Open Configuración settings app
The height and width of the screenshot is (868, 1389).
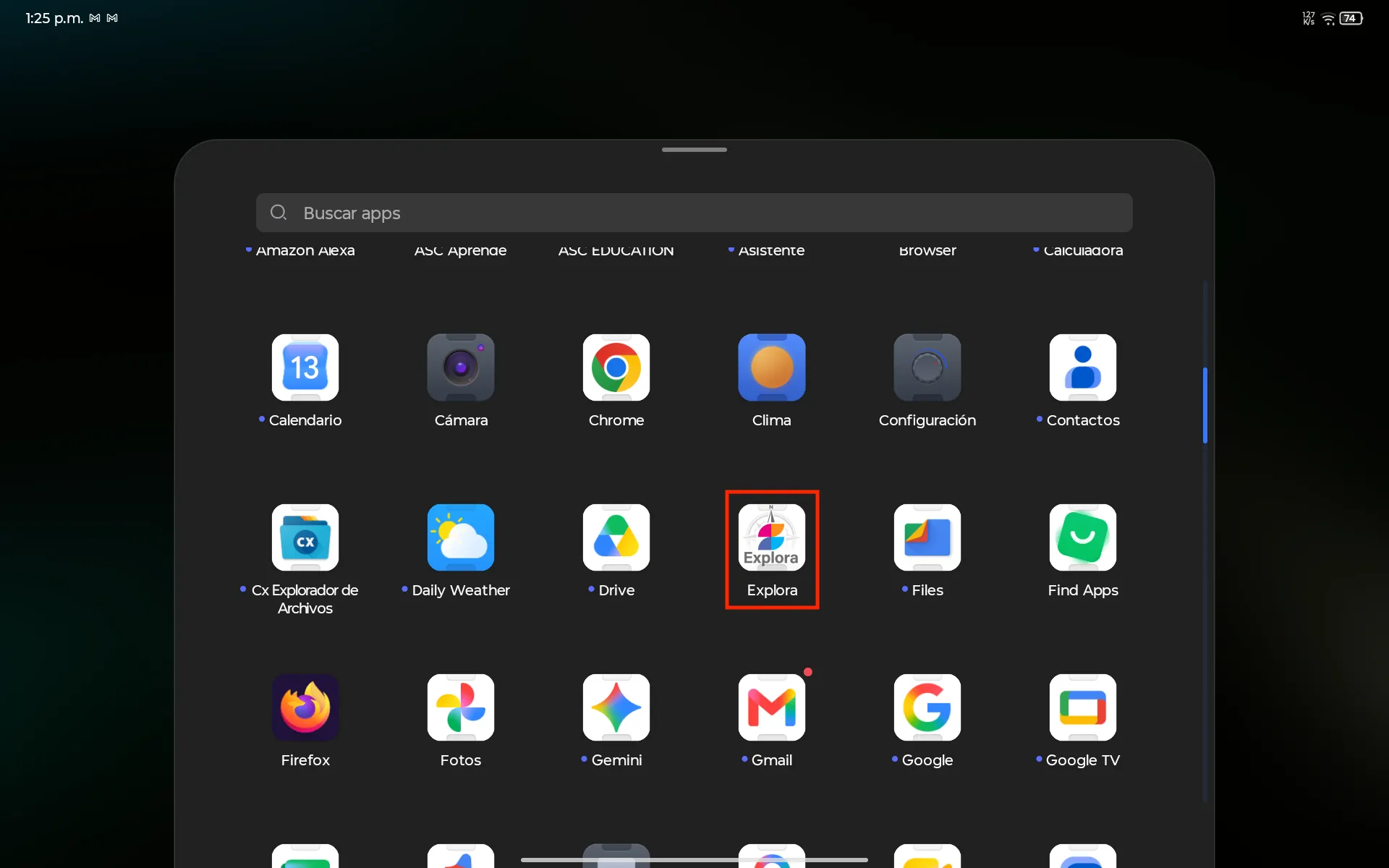click(927, 367)
